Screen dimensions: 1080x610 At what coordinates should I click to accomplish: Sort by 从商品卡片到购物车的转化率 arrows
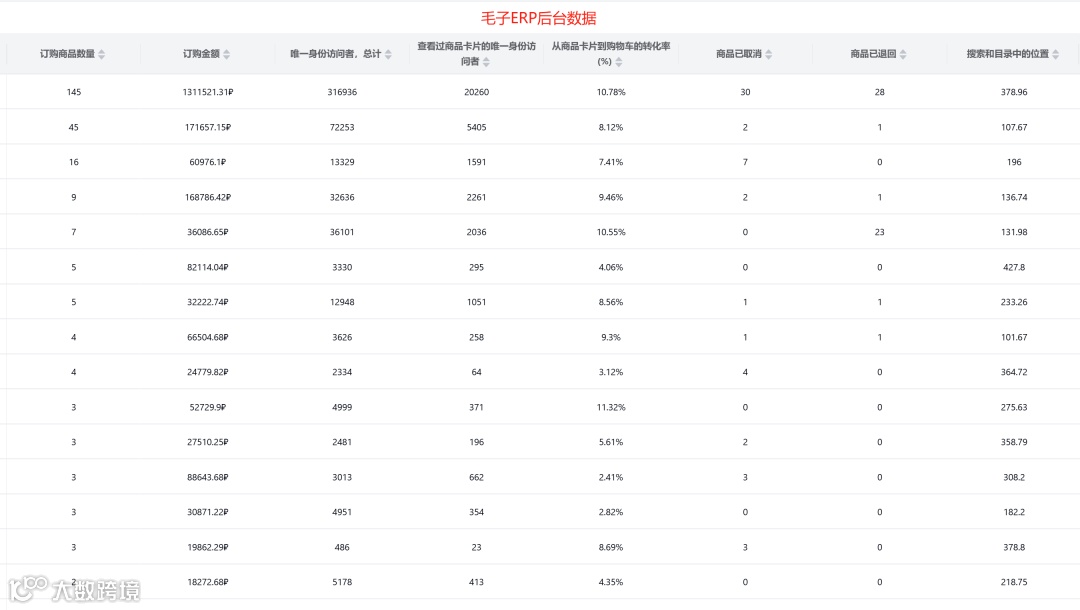pyautogui.click(x=619, y=62)
